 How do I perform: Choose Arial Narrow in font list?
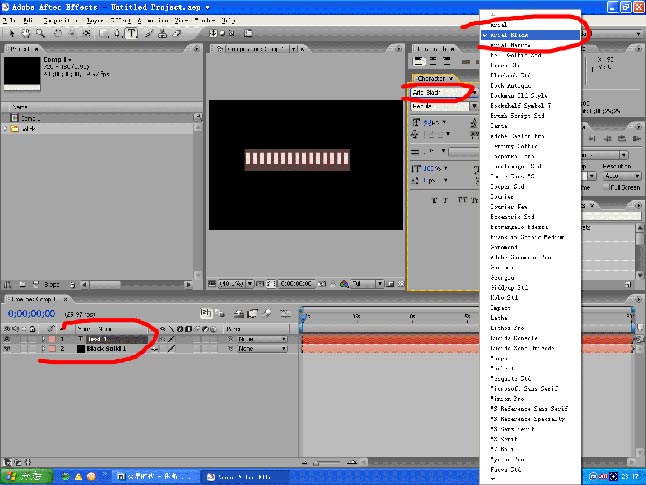pyautogui.click(x=530, y=45)
